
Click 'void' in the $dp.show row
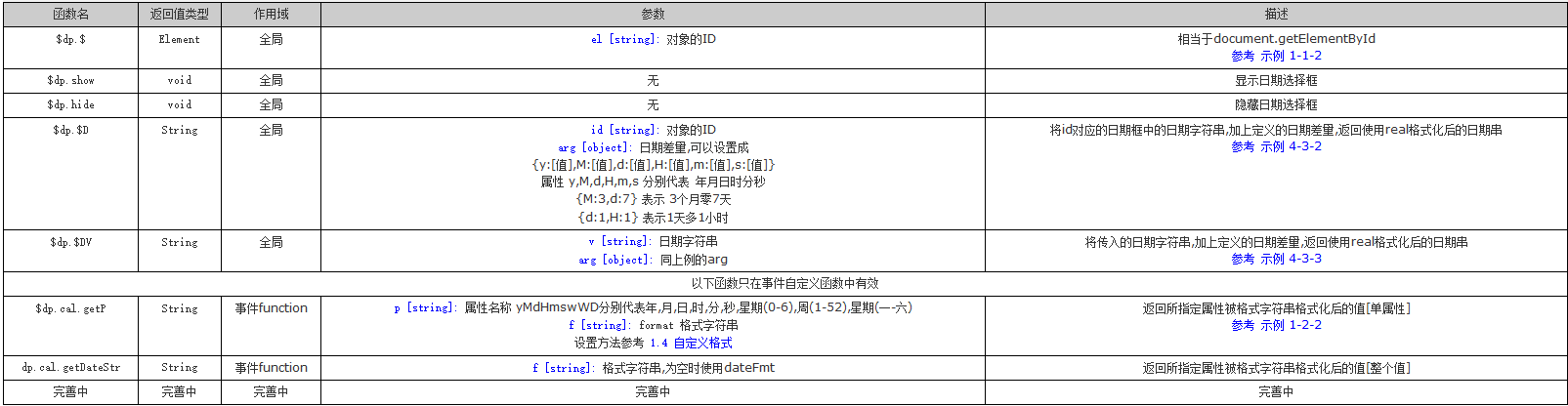pyautogui.click(x=180, y=80)
